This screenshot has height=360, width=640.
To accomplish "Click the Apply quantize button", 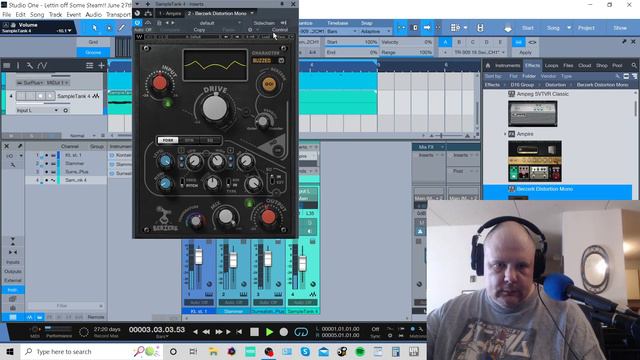I will point(525,52).
